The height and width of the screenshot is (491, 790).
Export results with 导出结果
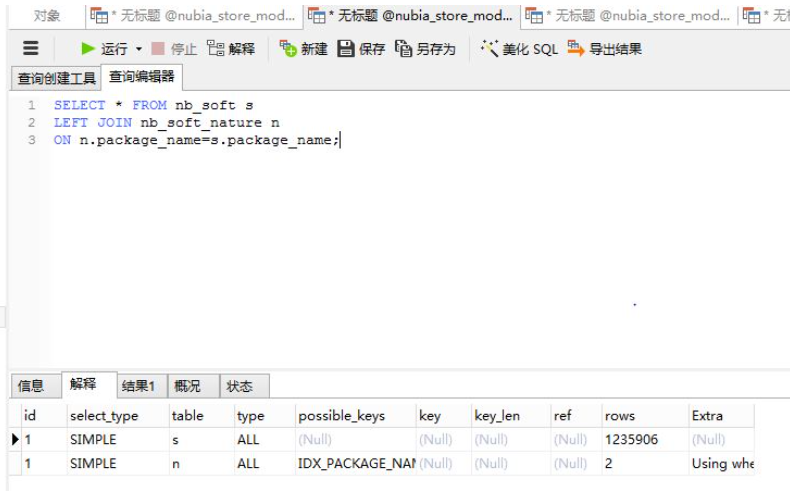[605, 49]
